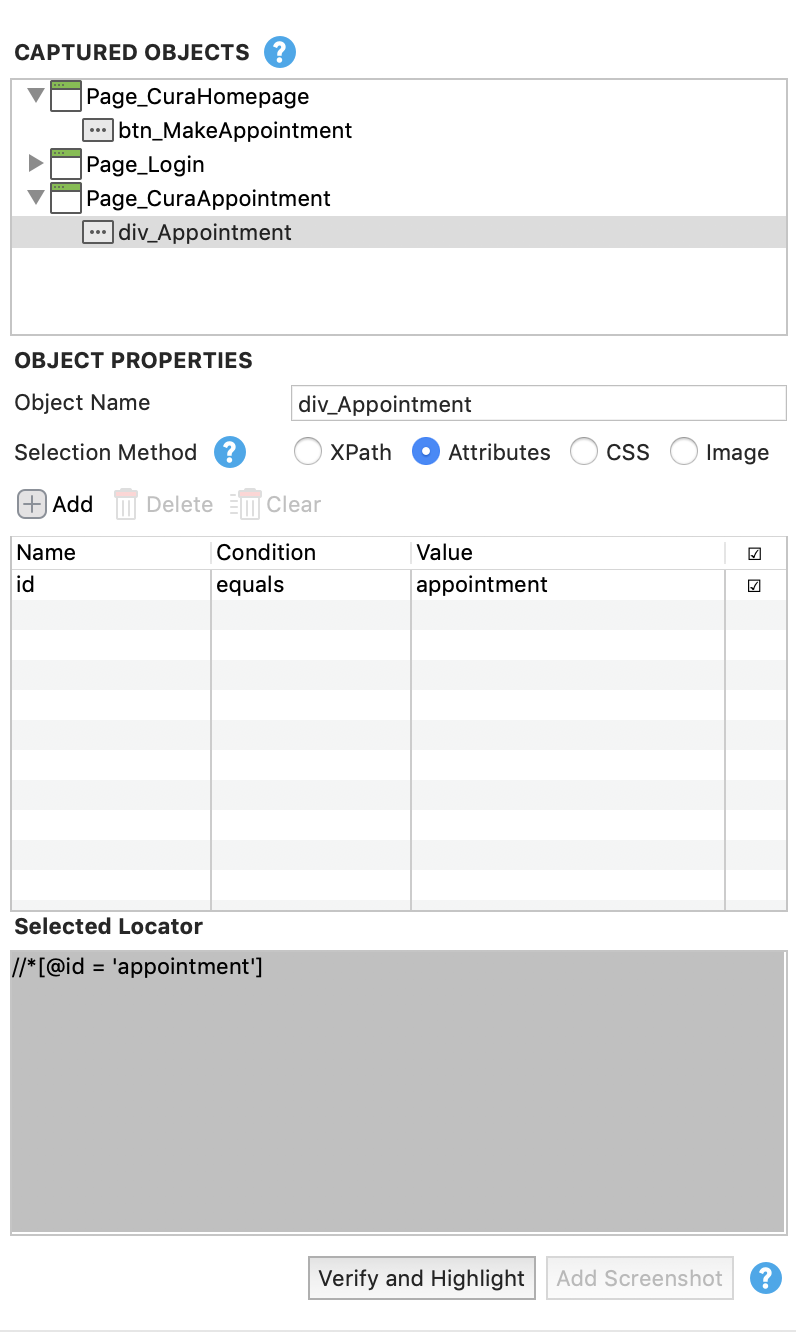Select the Image selection method
The width and height of the screenshot is (796, 1332).
pyautogui.click(x=683, y=452)
